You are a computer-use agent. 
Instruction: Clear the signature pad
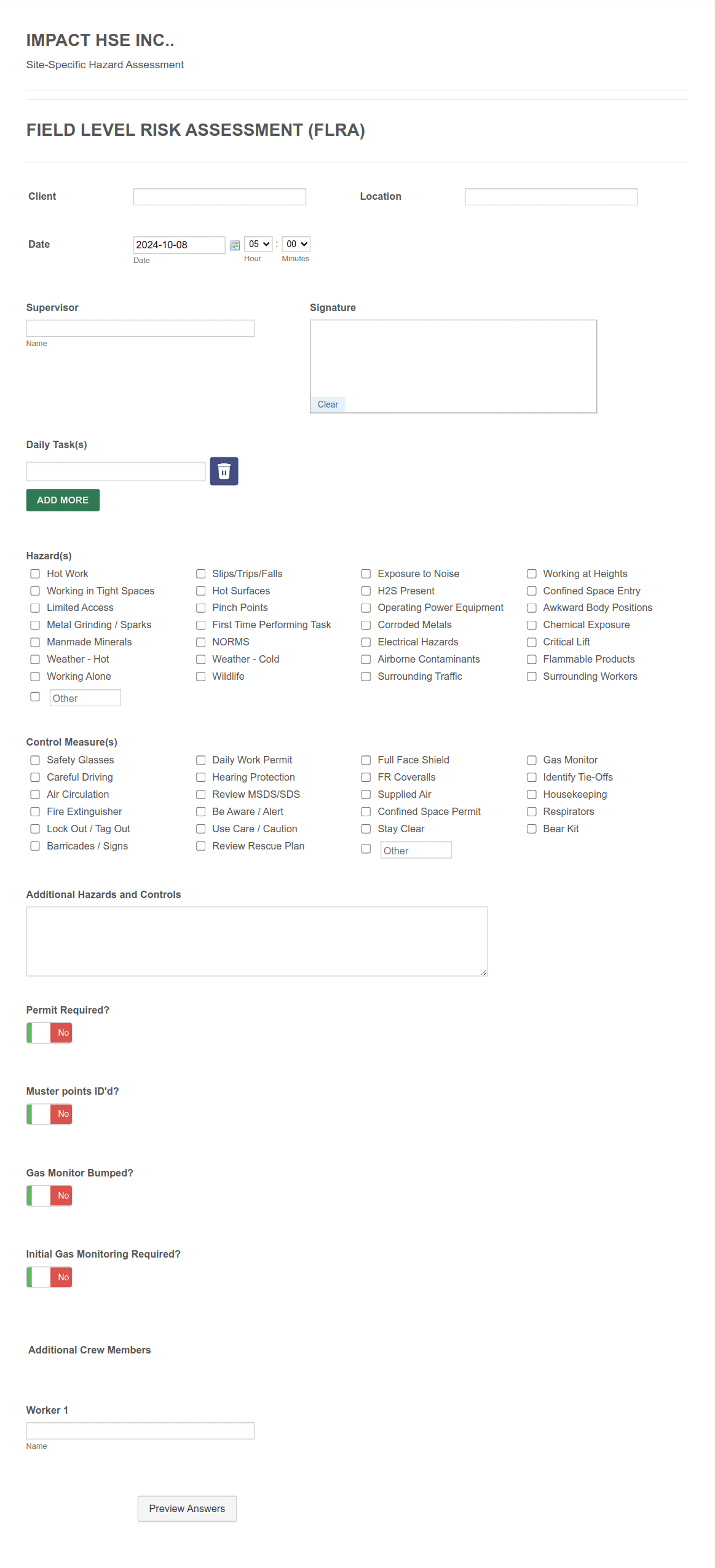tap(328, 404)
